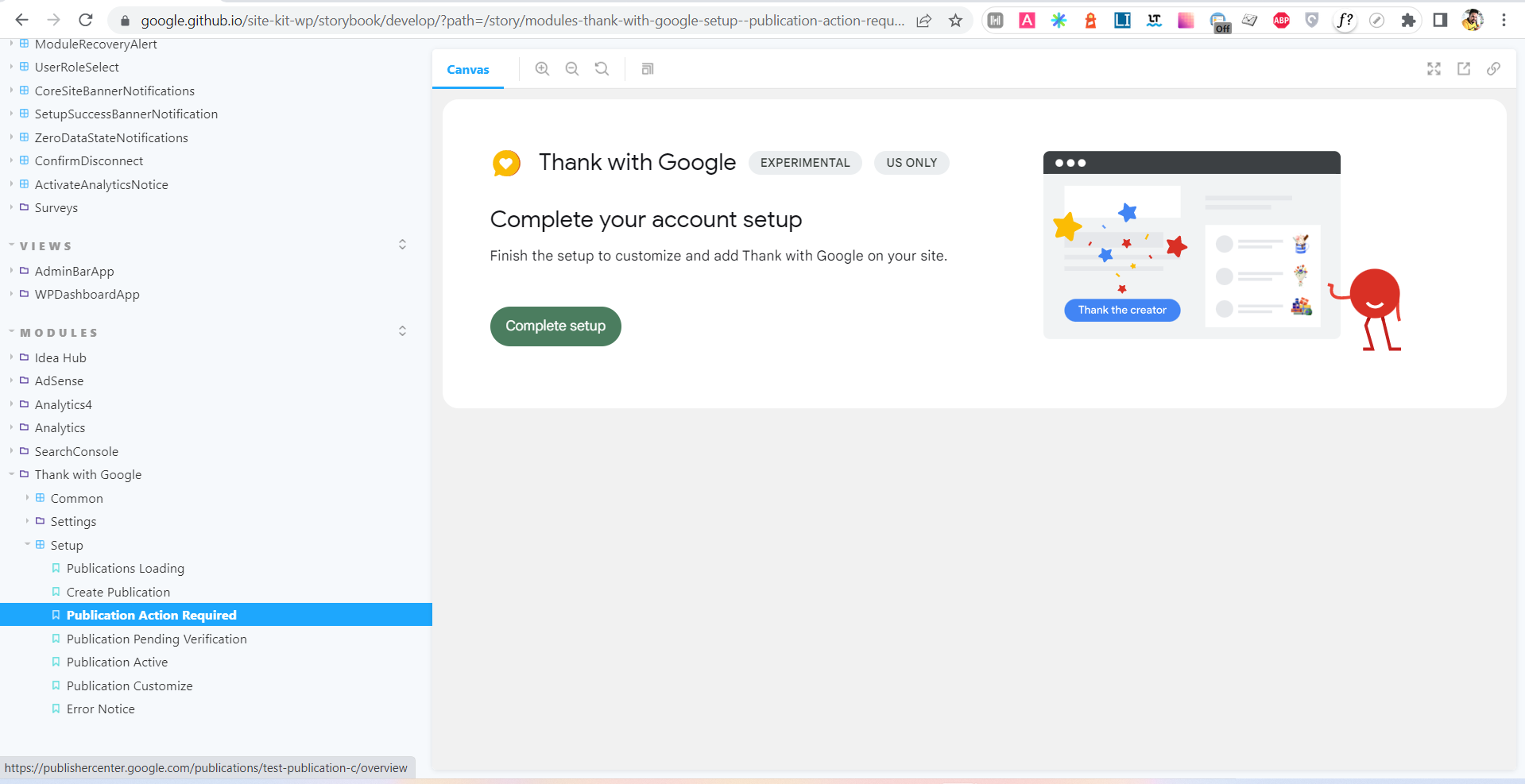Open the Chrome profile avatar
The width and height of the screenshot is (1525, 784).
click(1472, 20)
